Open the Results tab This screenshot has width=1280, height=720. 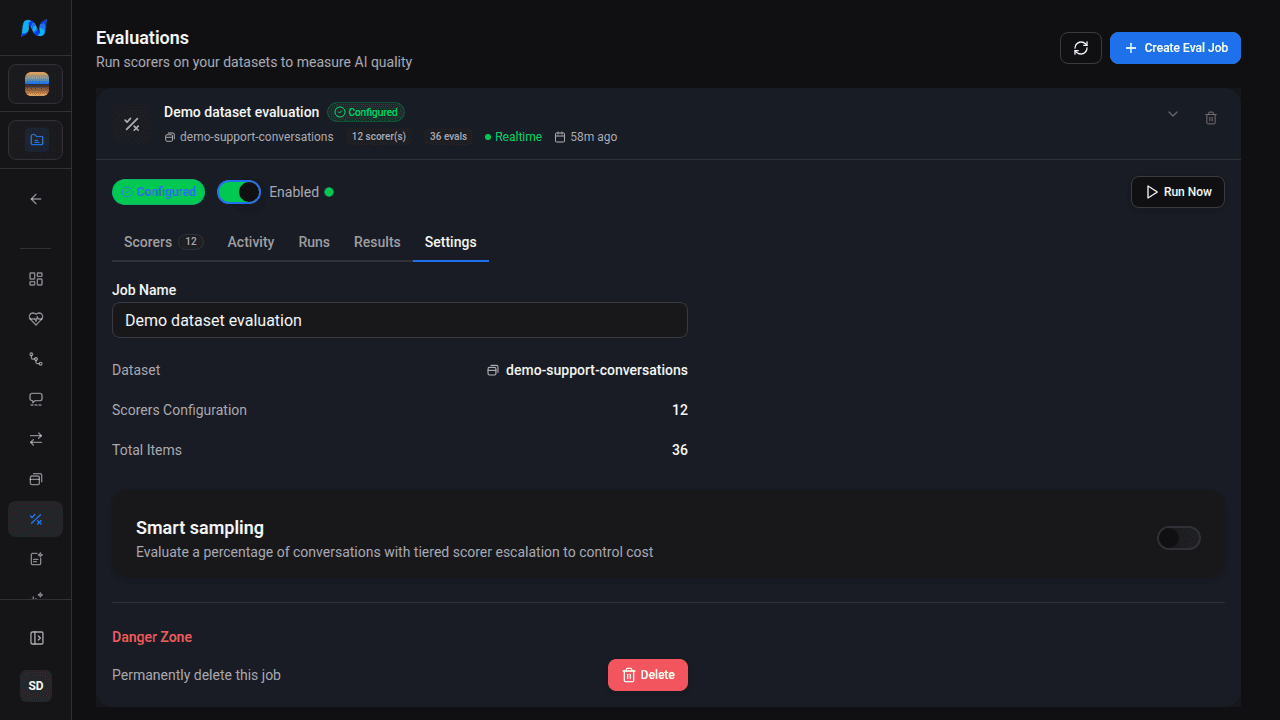pyautogui.click(x=377, y=242)
